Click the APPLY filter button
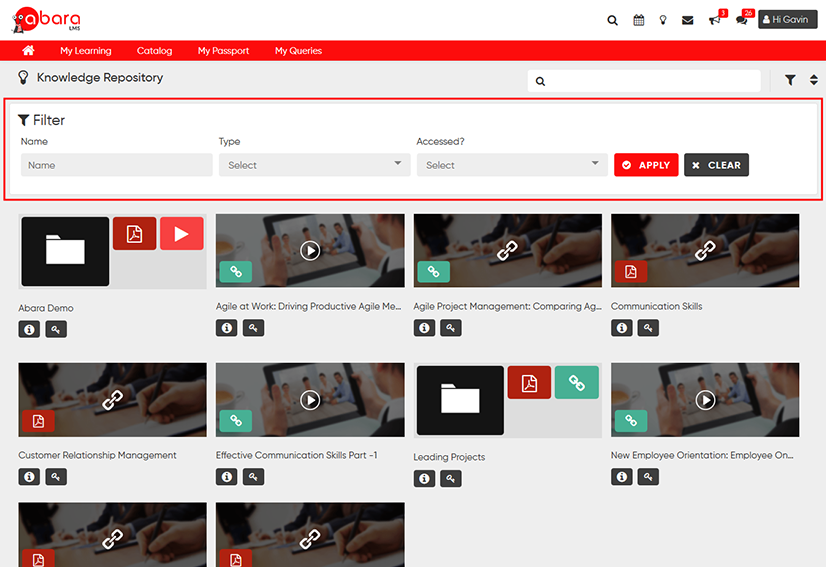The width and height of the screenshot is (826, 567). 646,165
